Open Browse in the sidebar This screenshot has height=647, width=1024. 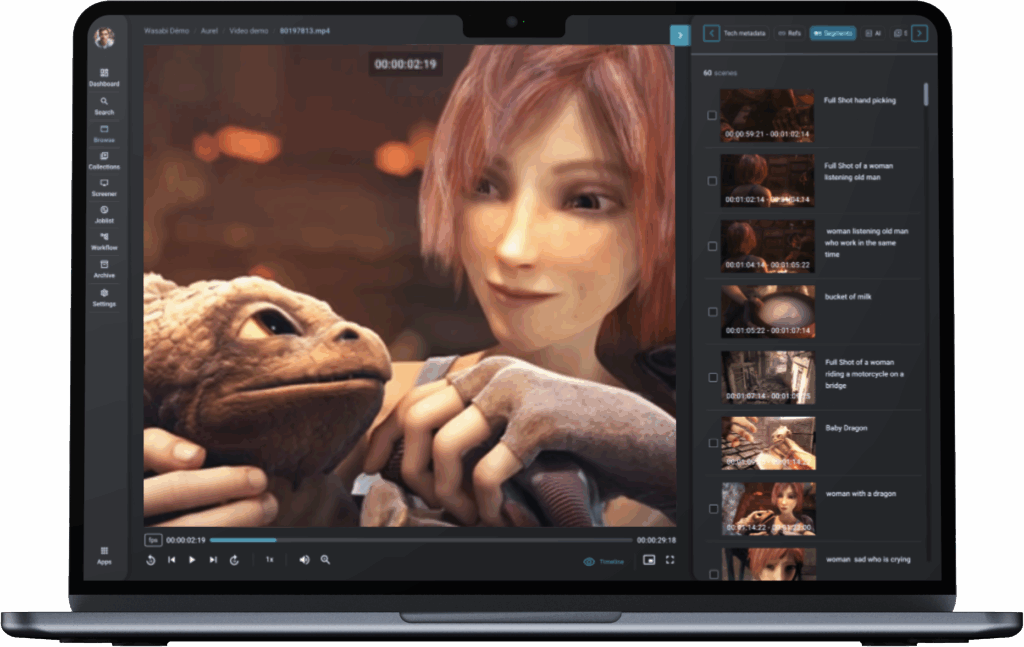coord(104,134)
